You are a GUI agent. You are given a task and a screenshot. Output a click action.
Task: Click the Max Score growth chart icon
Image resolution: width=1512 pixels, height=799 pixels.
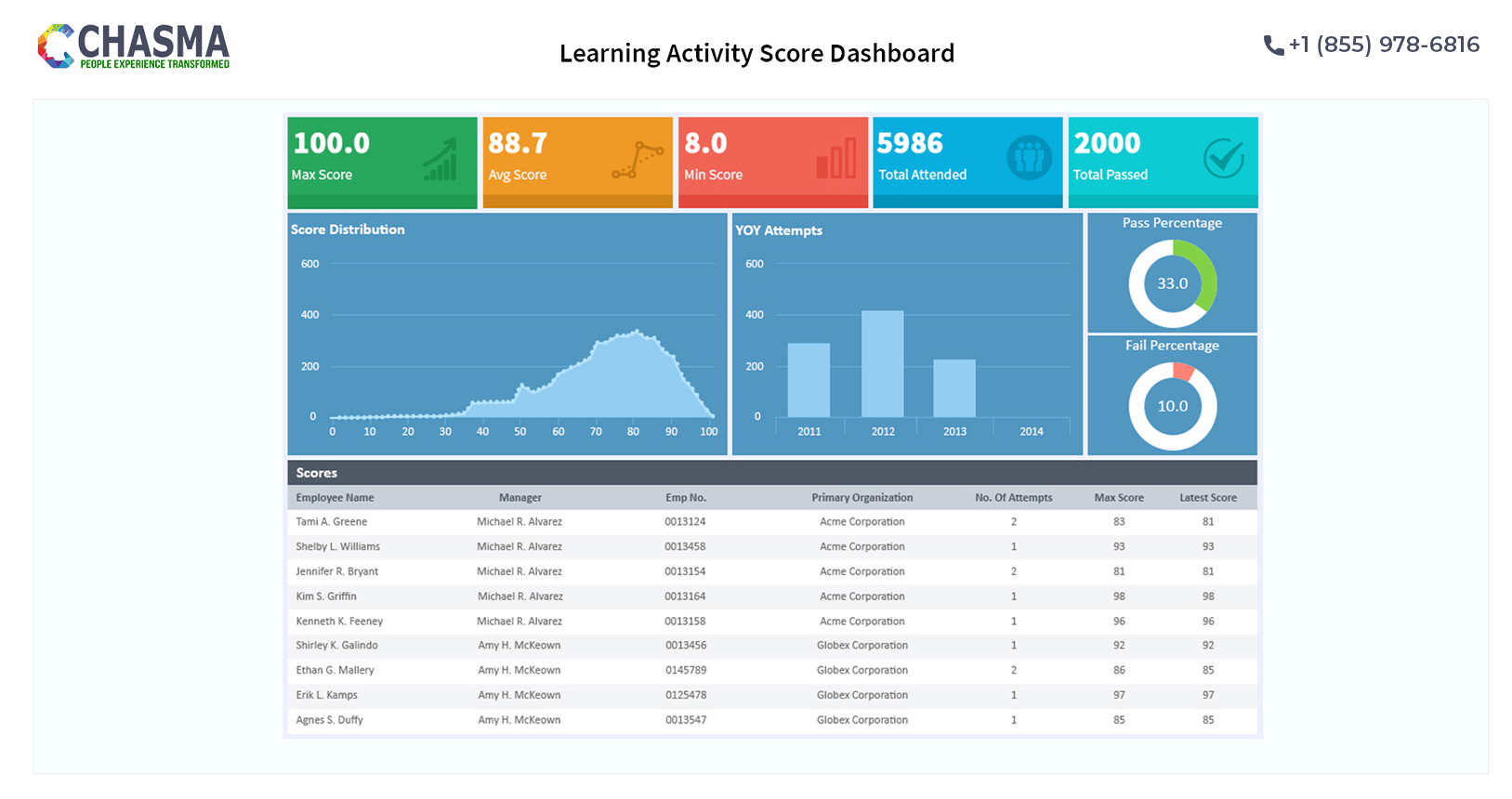(x=441, y=159)
